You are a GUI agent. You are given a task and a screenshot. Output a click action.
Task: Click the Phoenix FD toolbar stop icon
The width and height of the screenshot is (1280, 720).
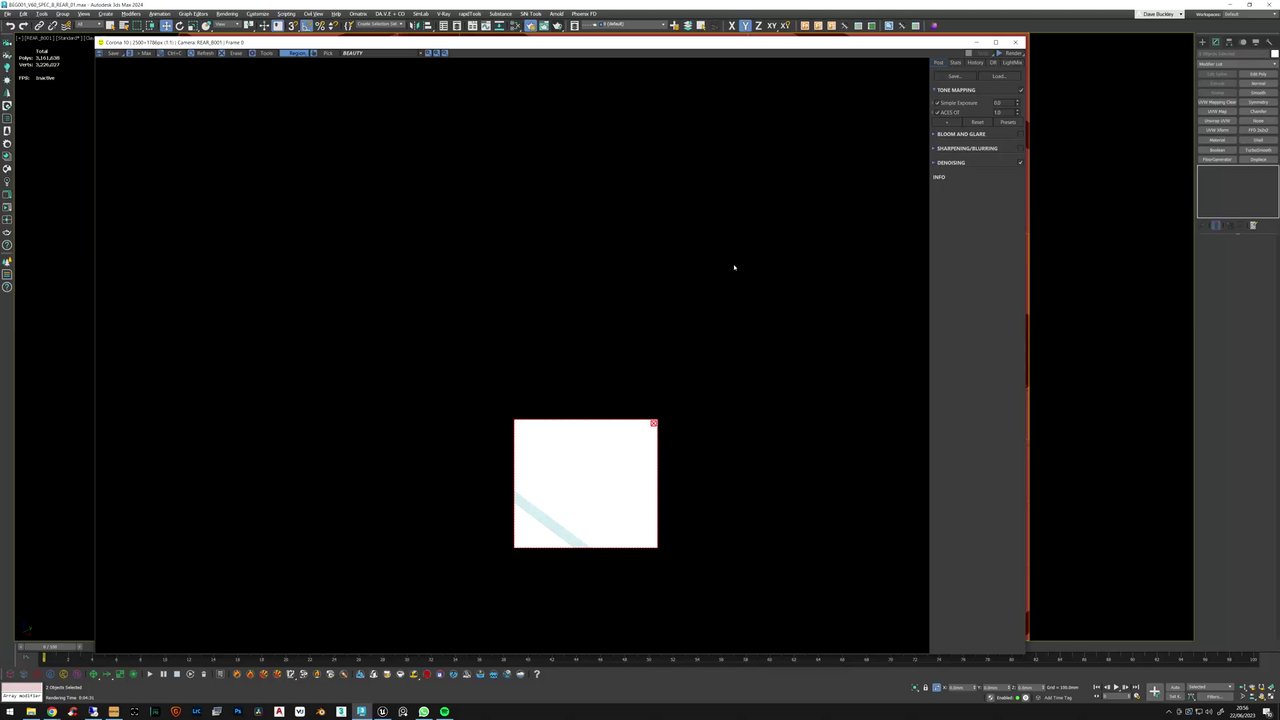click(176, 675)
